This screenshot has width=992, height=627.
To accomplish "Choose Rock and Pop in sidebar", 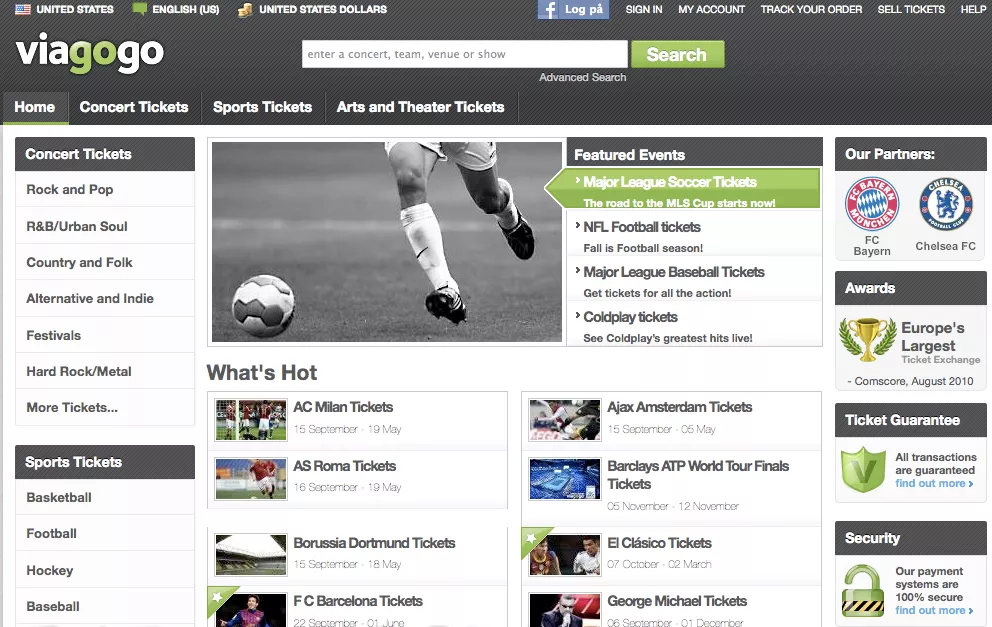I will [x=70, y=190].
